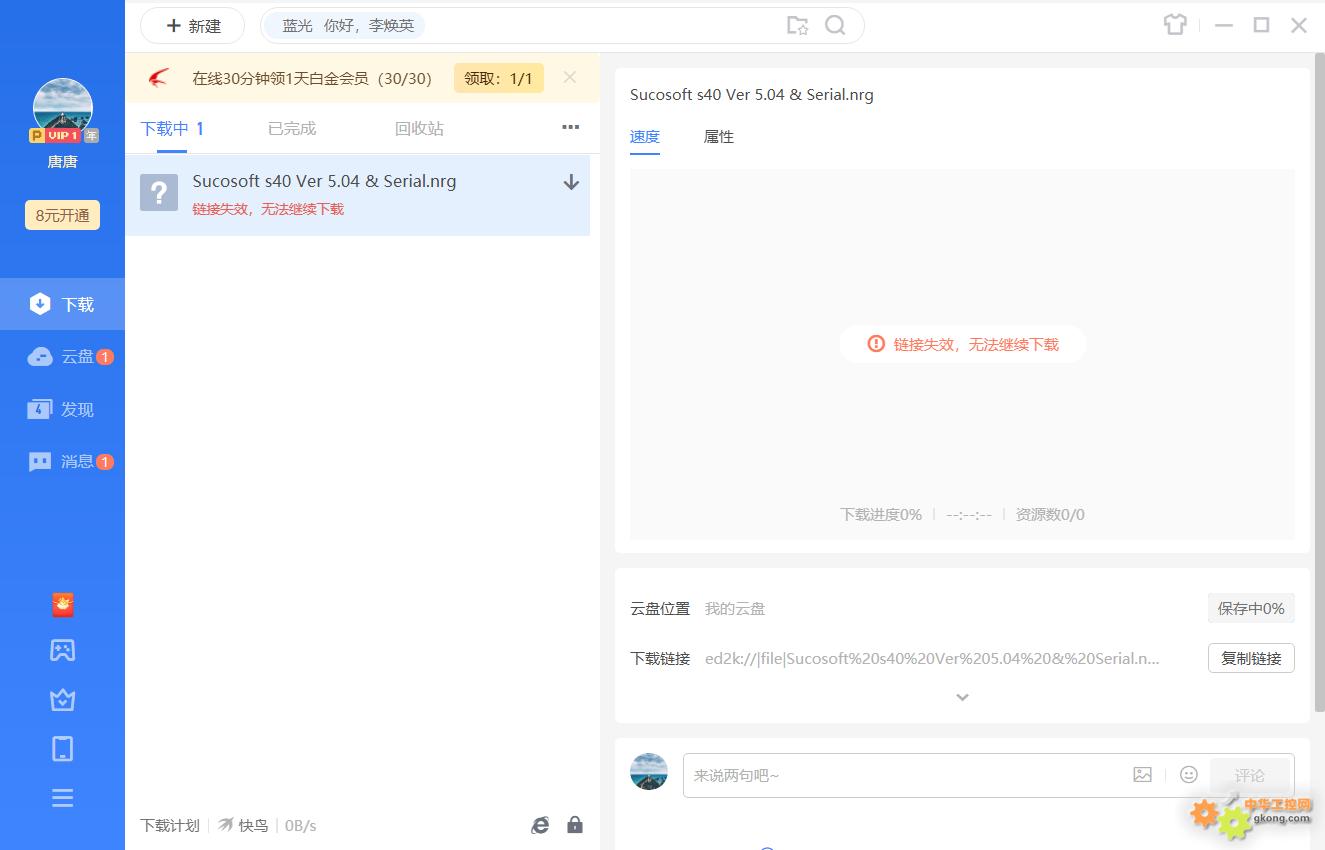Open the 消息 messages section

coord(62,461)
